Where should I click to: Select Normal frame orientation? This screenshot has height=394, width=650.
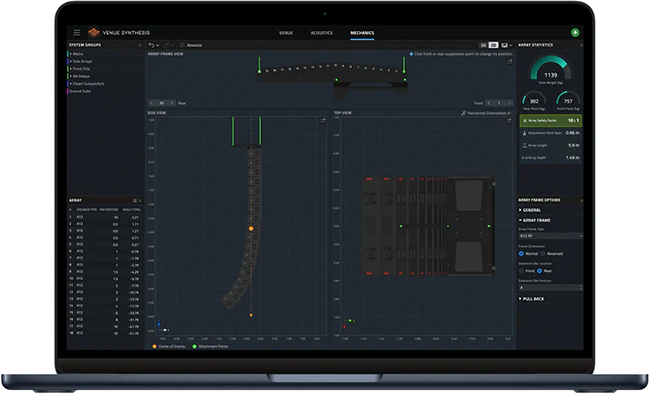click(521, 253)
